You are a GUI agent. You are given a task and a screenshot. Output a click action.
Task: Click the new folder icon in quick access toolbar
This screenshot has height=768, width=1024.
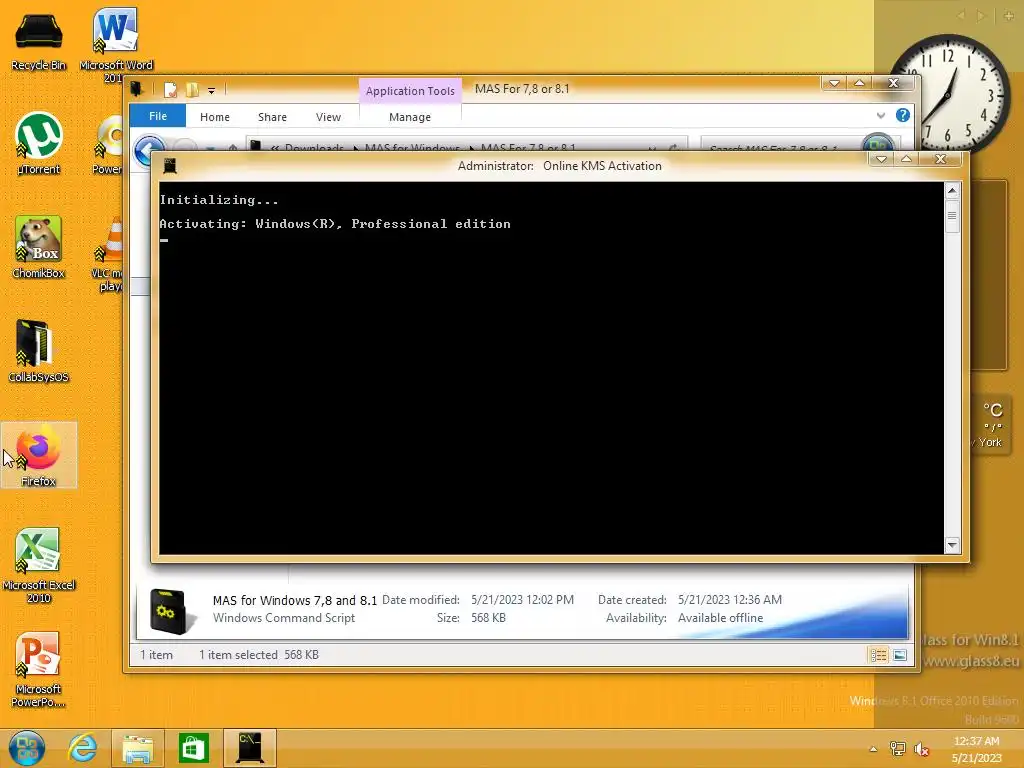click(192, 90)
